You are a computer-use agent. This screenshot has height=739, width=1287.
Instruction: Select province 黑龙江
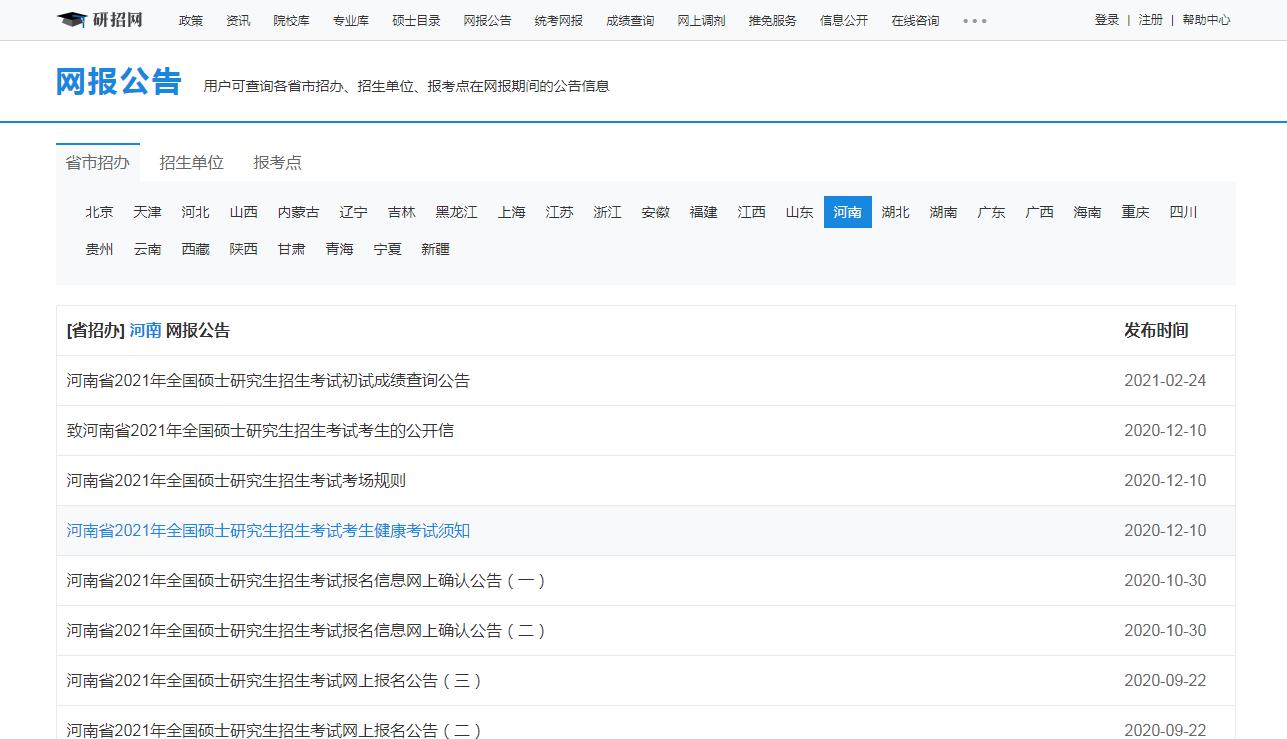[456, 212]
